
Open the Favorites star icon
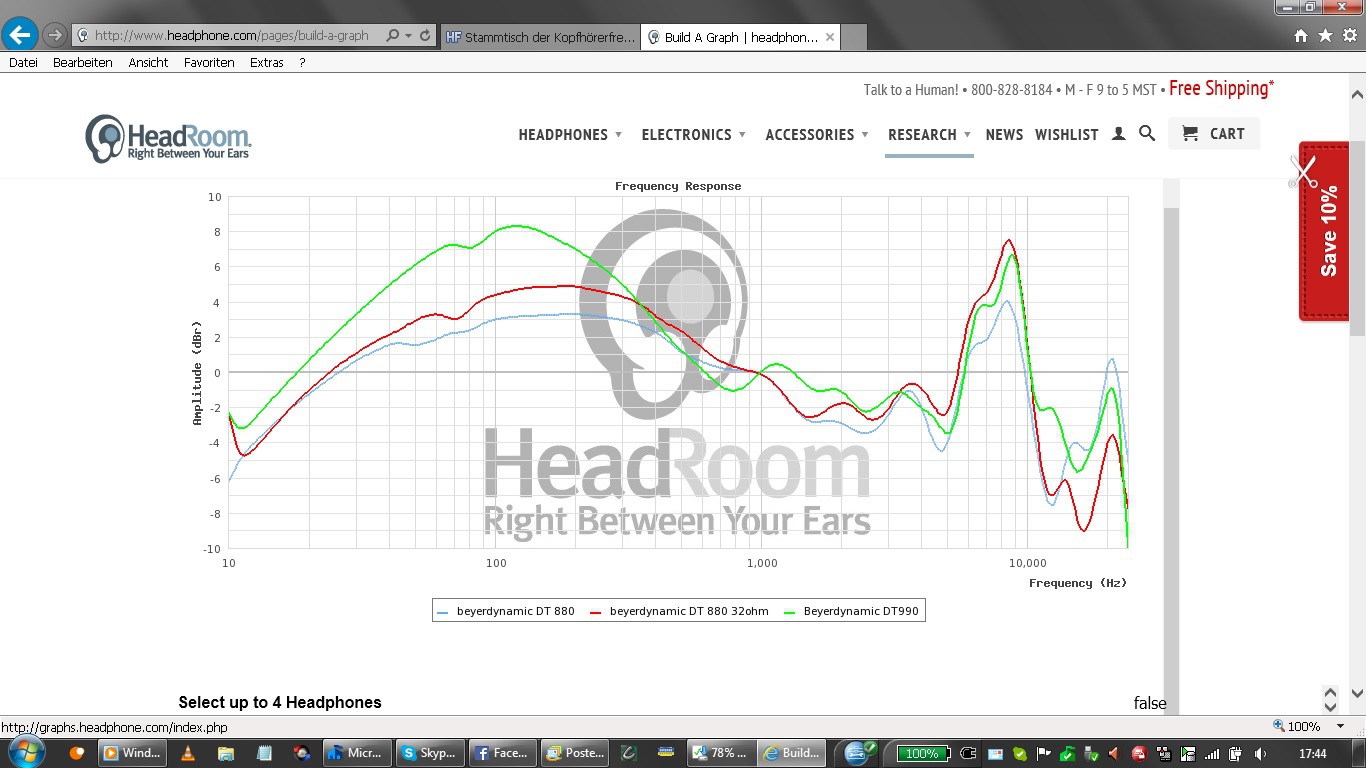pyautogui.click(x=1325, y=36)
